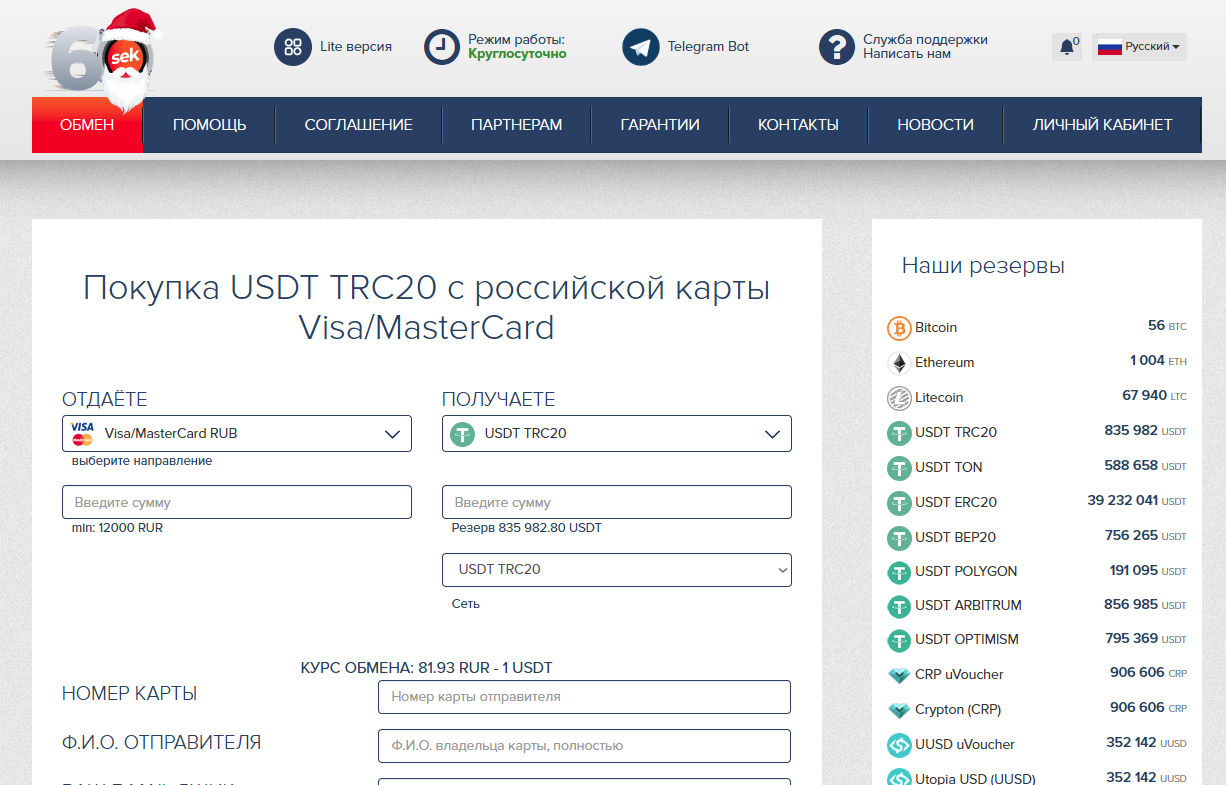Viewport: 1226px width, 785px height.
Task: Click the CRP uVoucher diamond icon
Action: click(899, 675)
